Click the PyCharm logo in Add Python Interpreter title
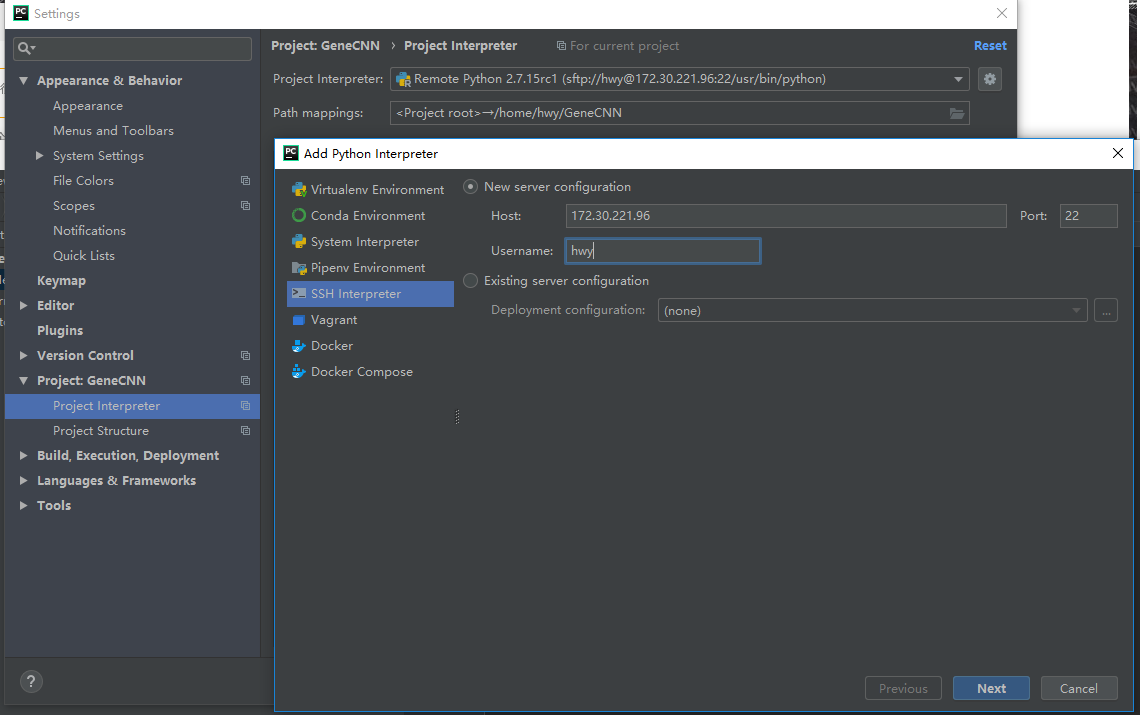1140x715 pixels. [x=291, y=153]
